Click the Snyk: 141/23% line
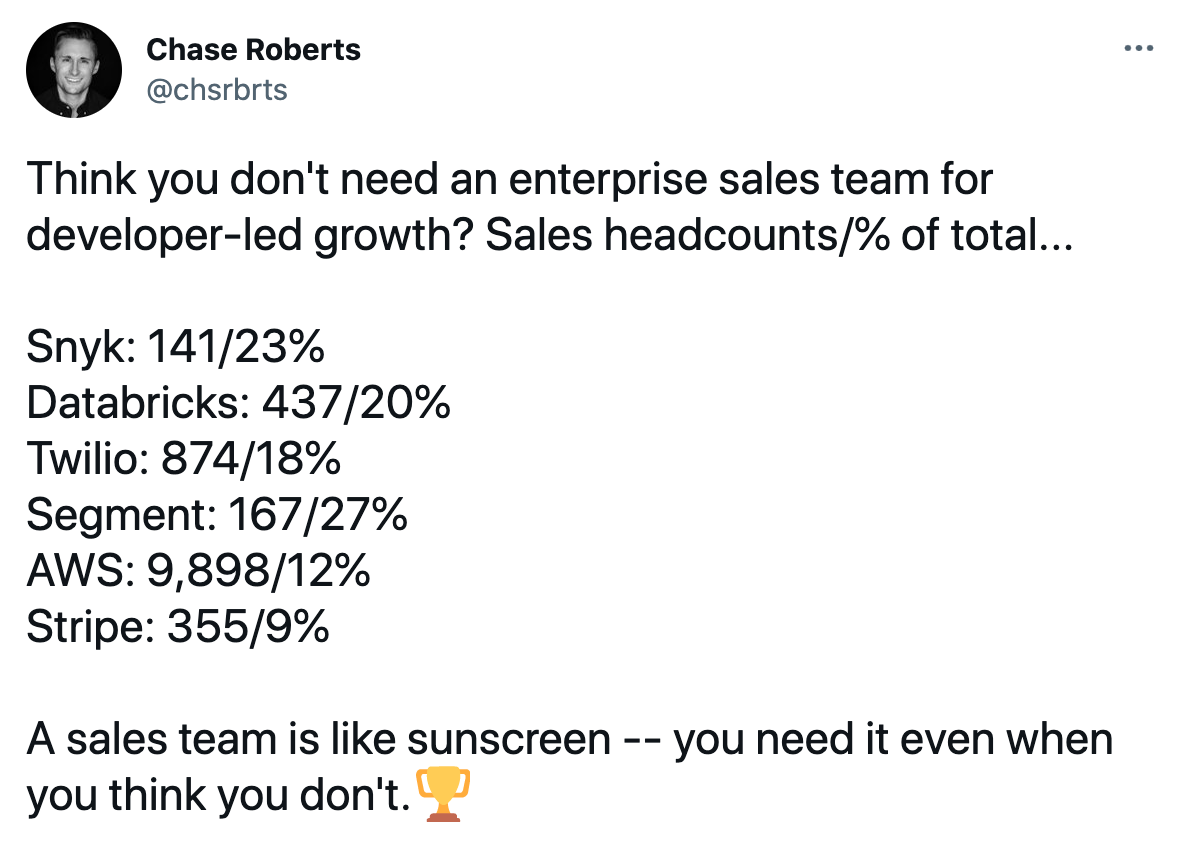This screenshot has height=842, width=1190. [x=175, y=347]
